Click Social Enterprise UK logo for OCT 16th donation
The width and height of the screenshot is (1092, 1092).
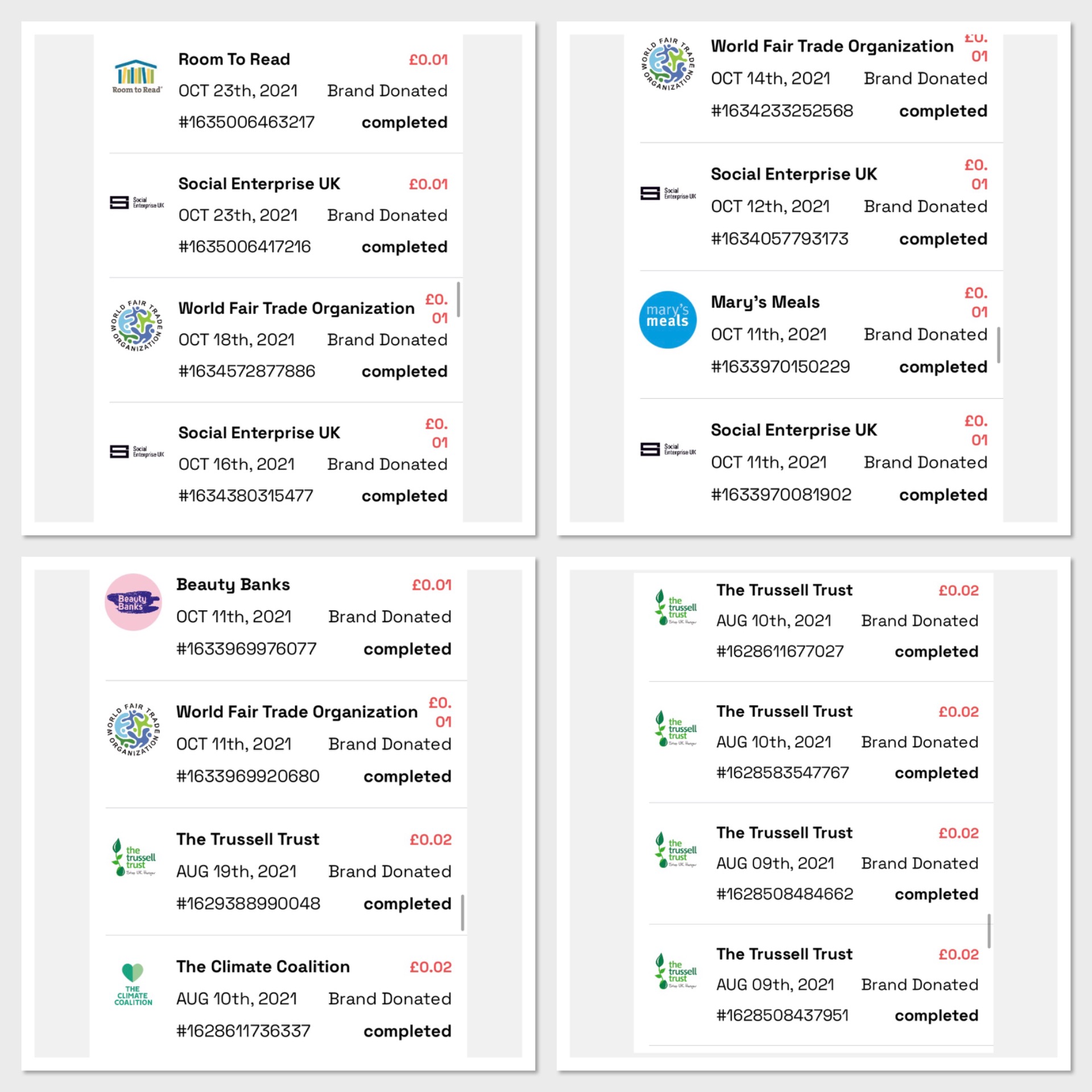click(136, 452)
